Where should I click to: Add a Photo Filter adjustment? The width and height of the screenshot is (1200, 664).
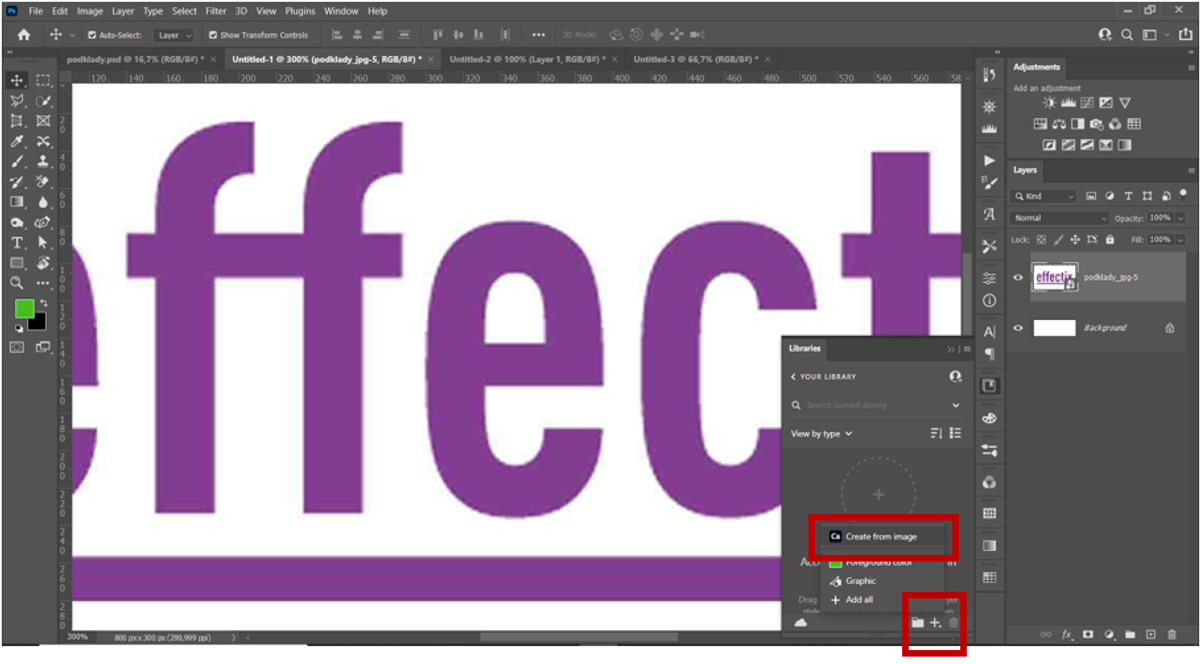1097,124
